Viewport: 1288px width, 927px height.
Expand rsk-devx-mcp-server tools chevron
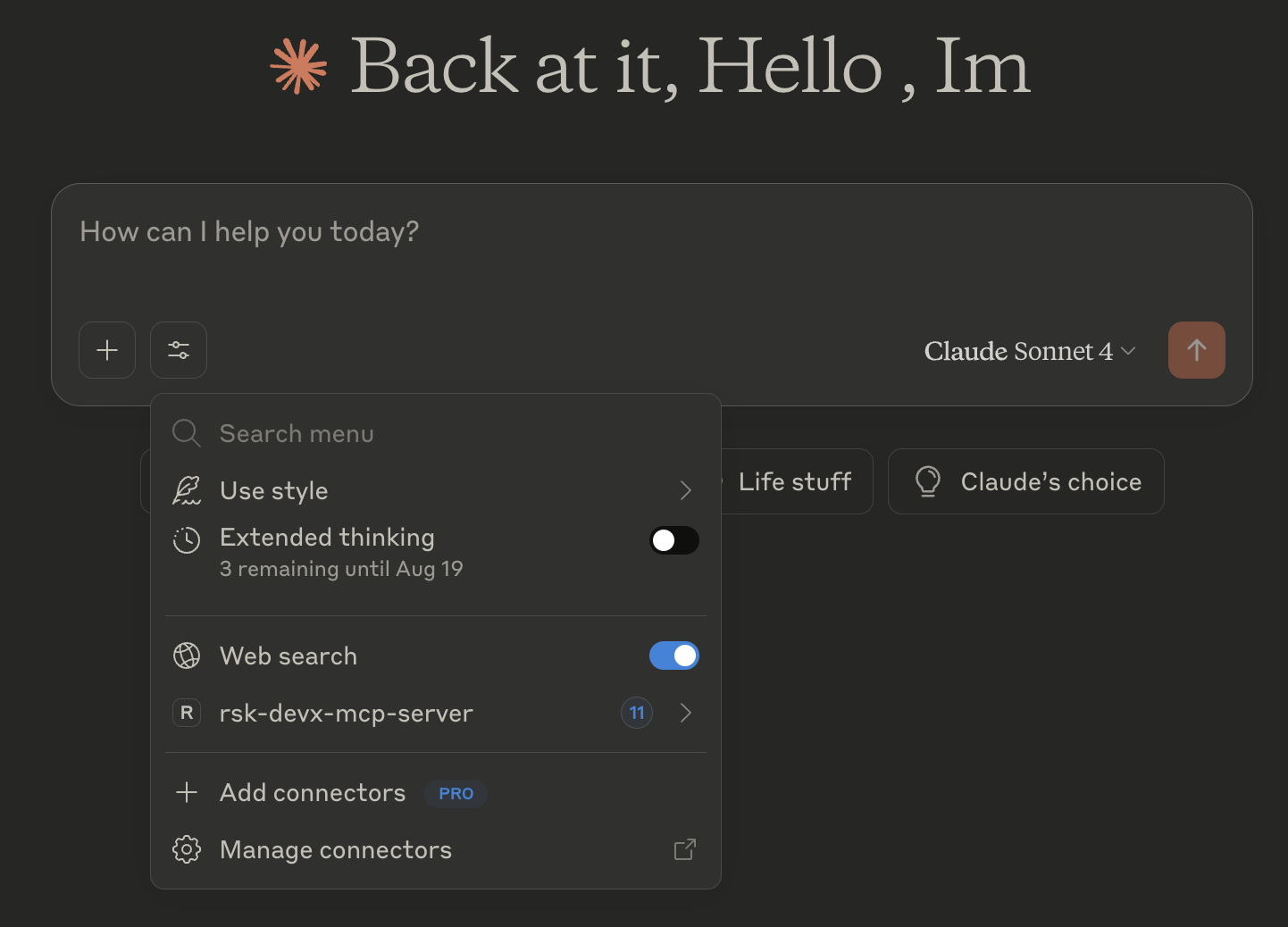point(685,713)
